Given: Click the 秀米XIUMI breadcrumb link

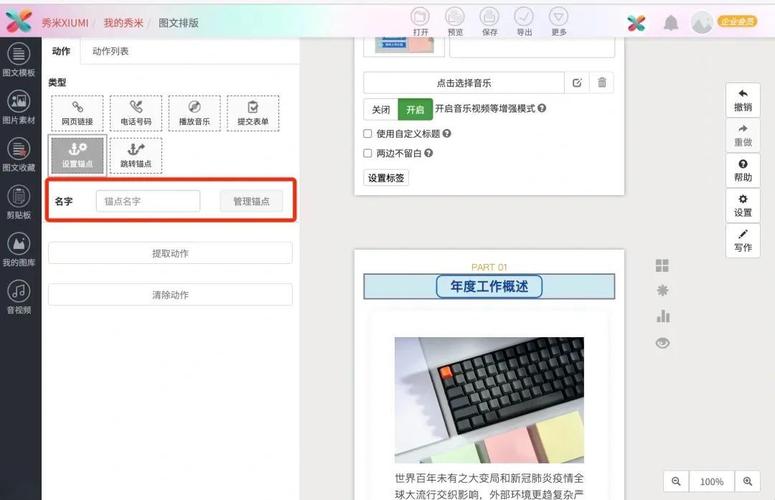Looking at the screenshot, I should coord(65,23).
